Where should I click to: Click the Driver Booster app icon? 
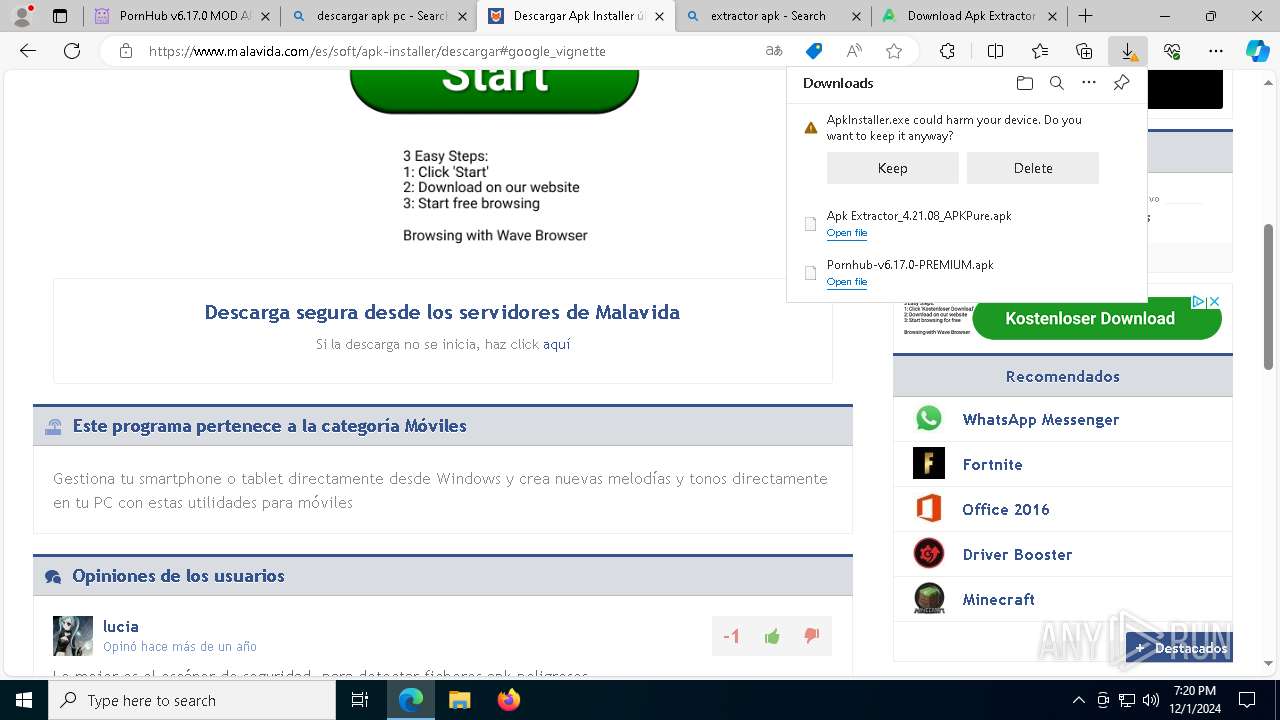pyautogui.click(x=929, y=554)
